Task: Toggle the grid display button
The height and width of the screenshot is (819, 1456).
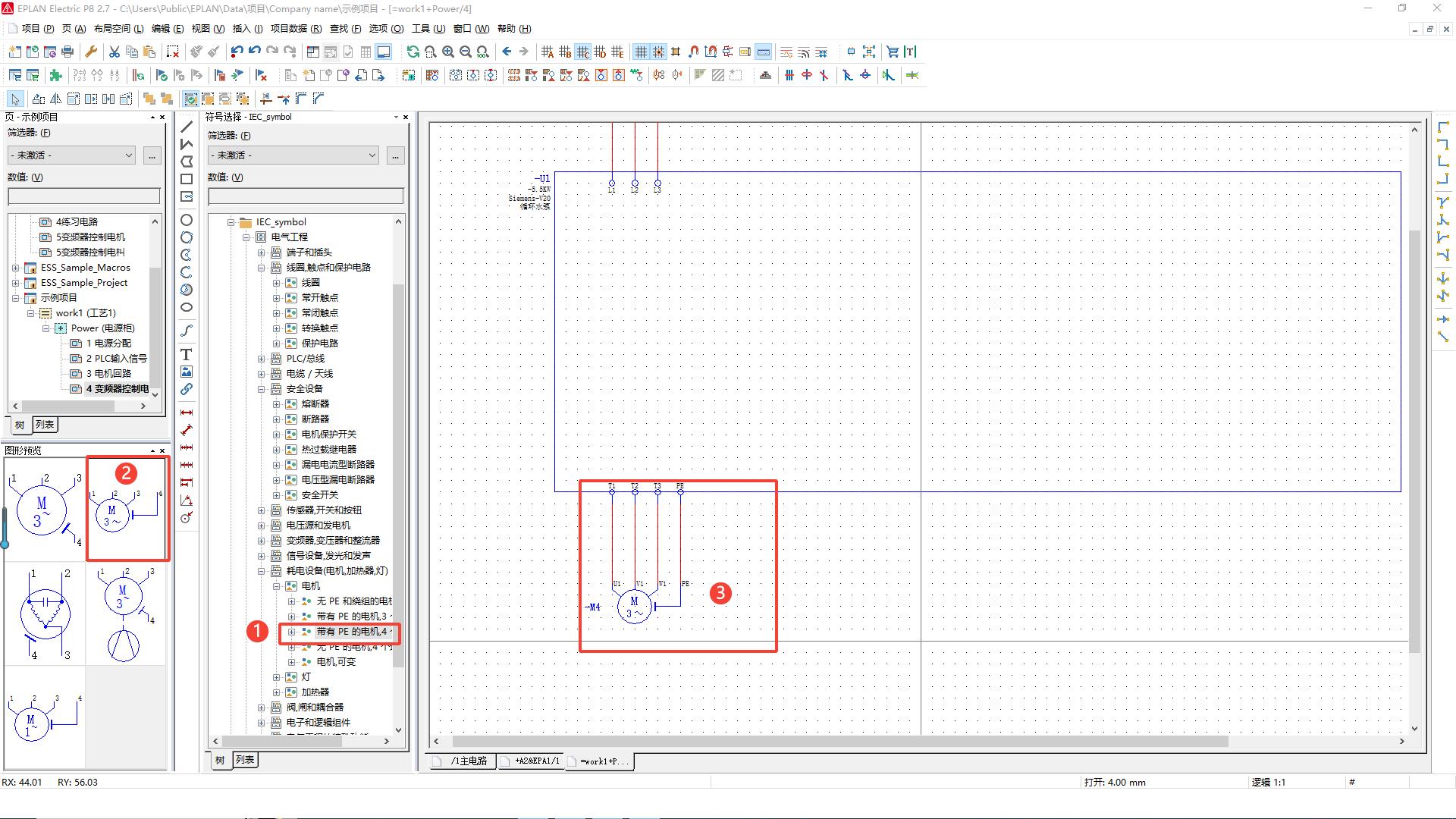Action: 641,52
